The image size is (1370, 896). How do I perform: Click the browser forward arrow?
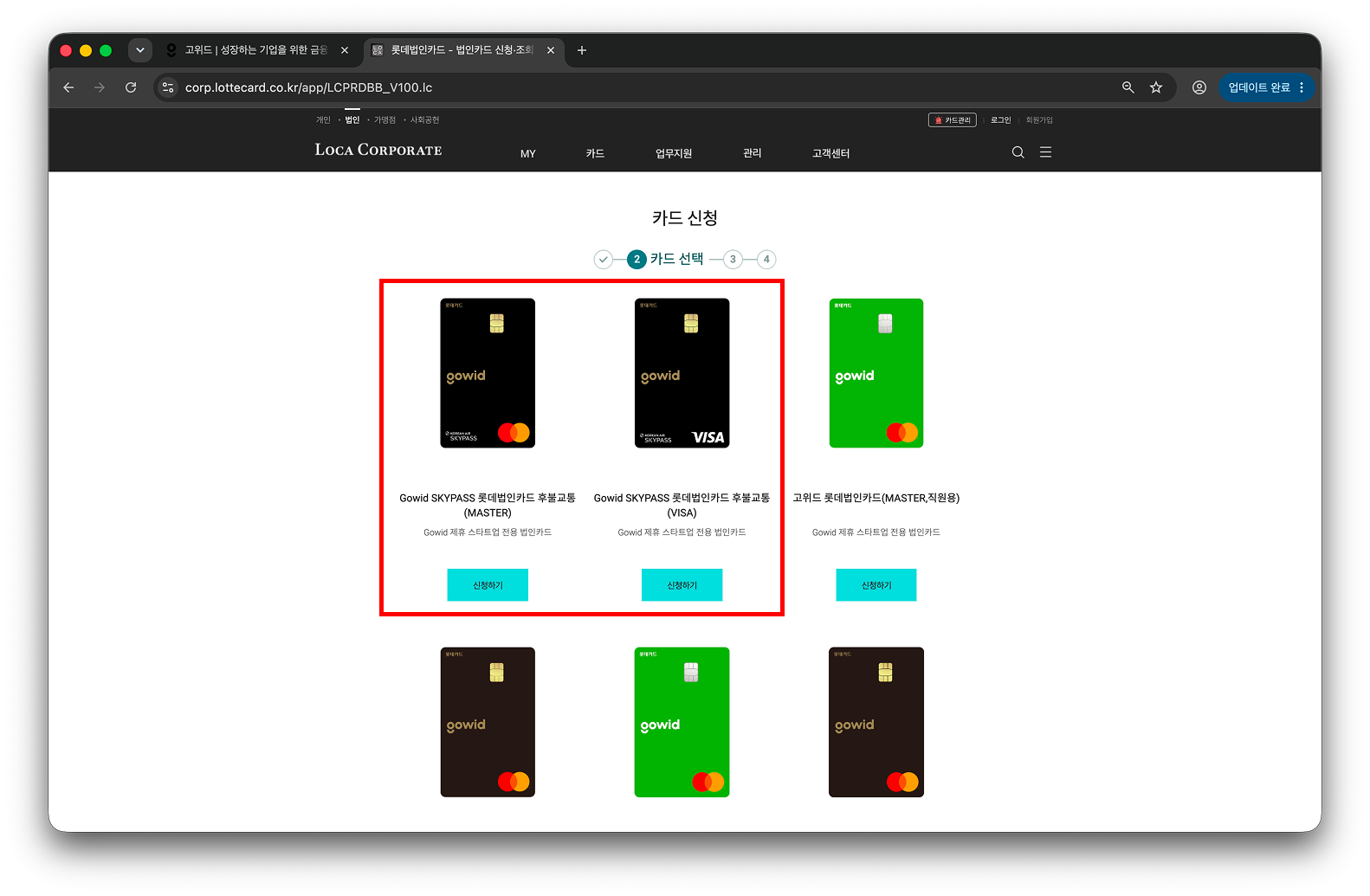[100, 87]
